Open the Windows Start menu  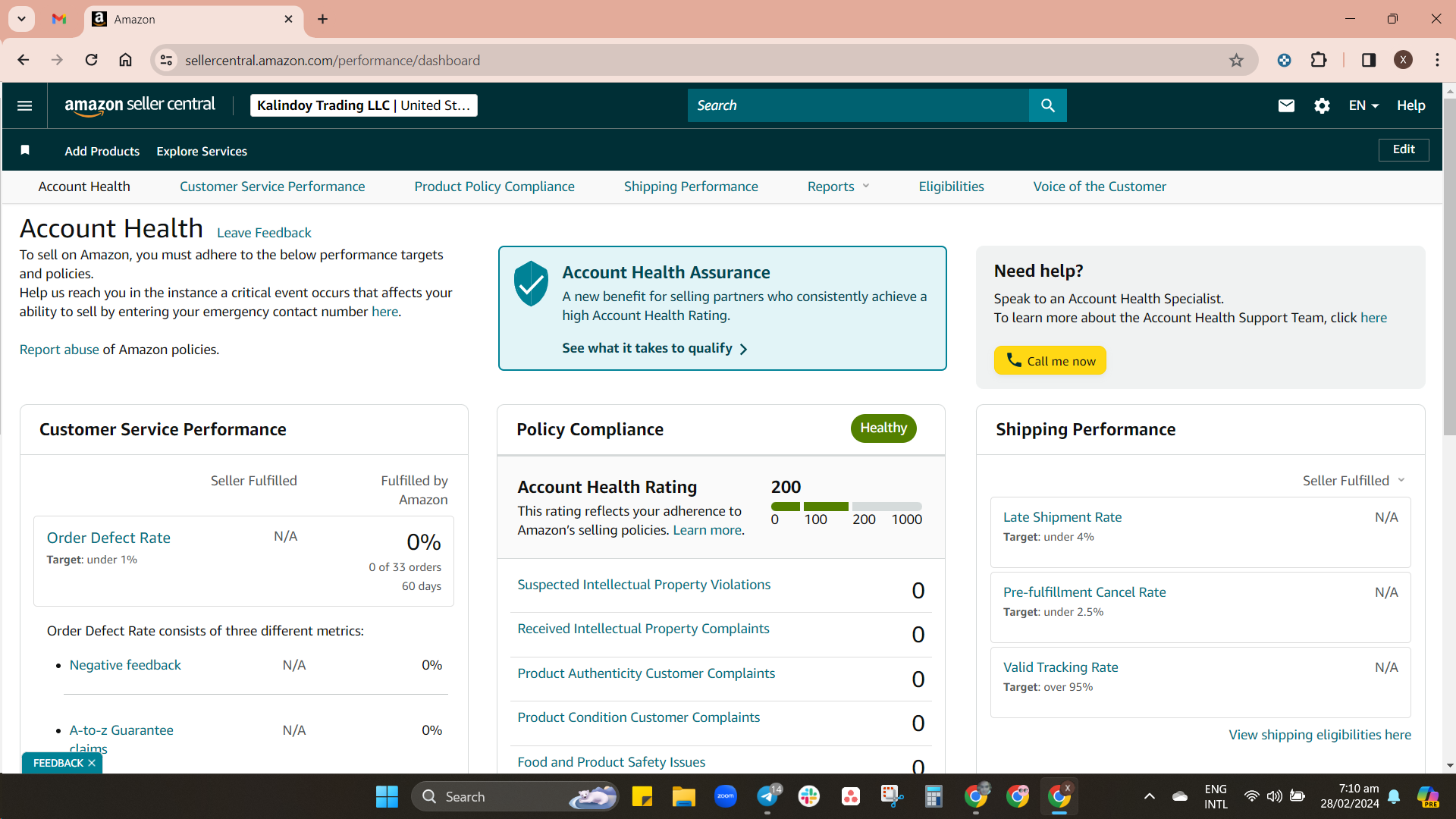point(387,797)
